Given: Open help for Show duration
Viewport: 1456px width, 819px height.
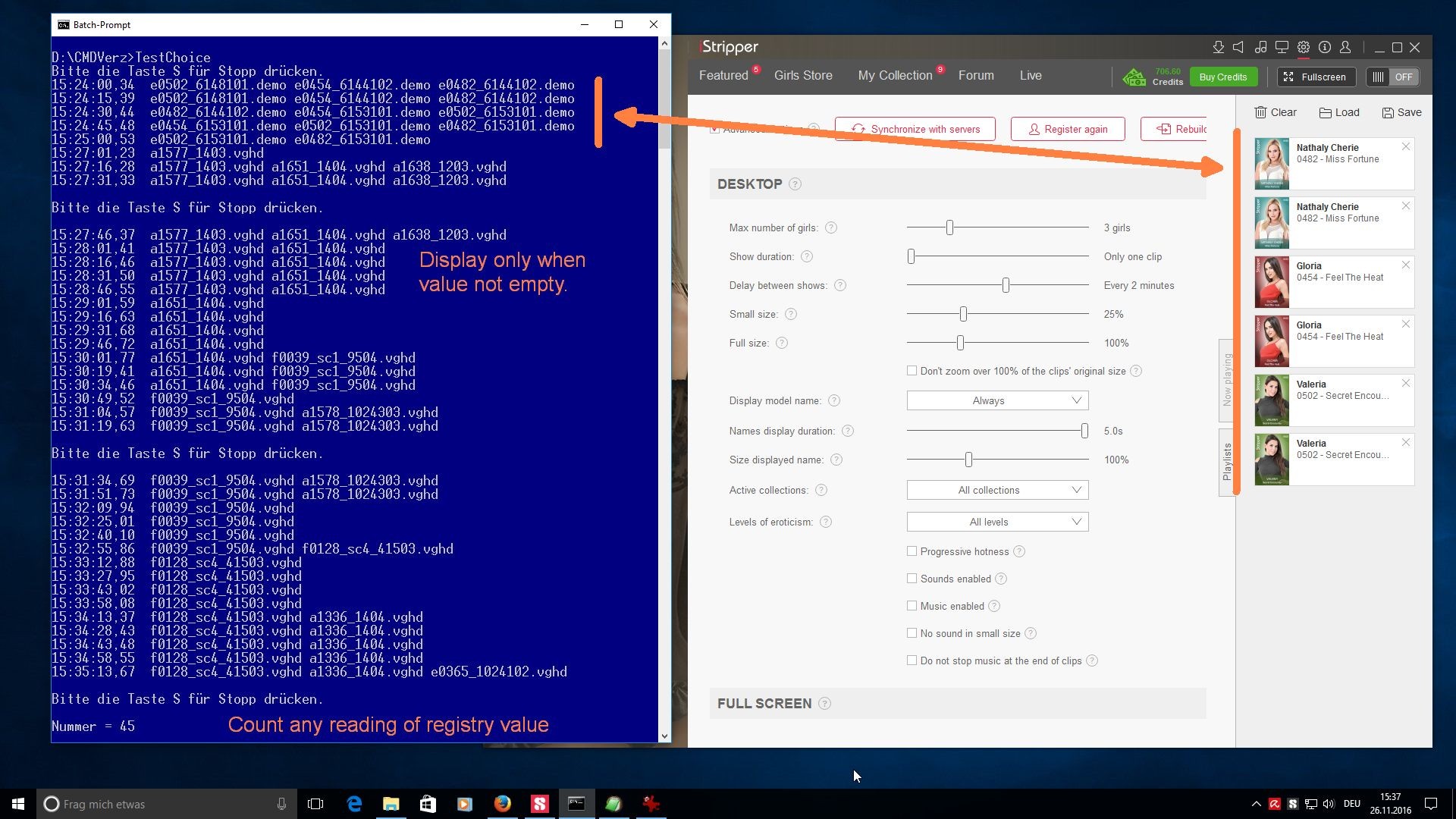Looking at the screenshot, I should [807, 256].
